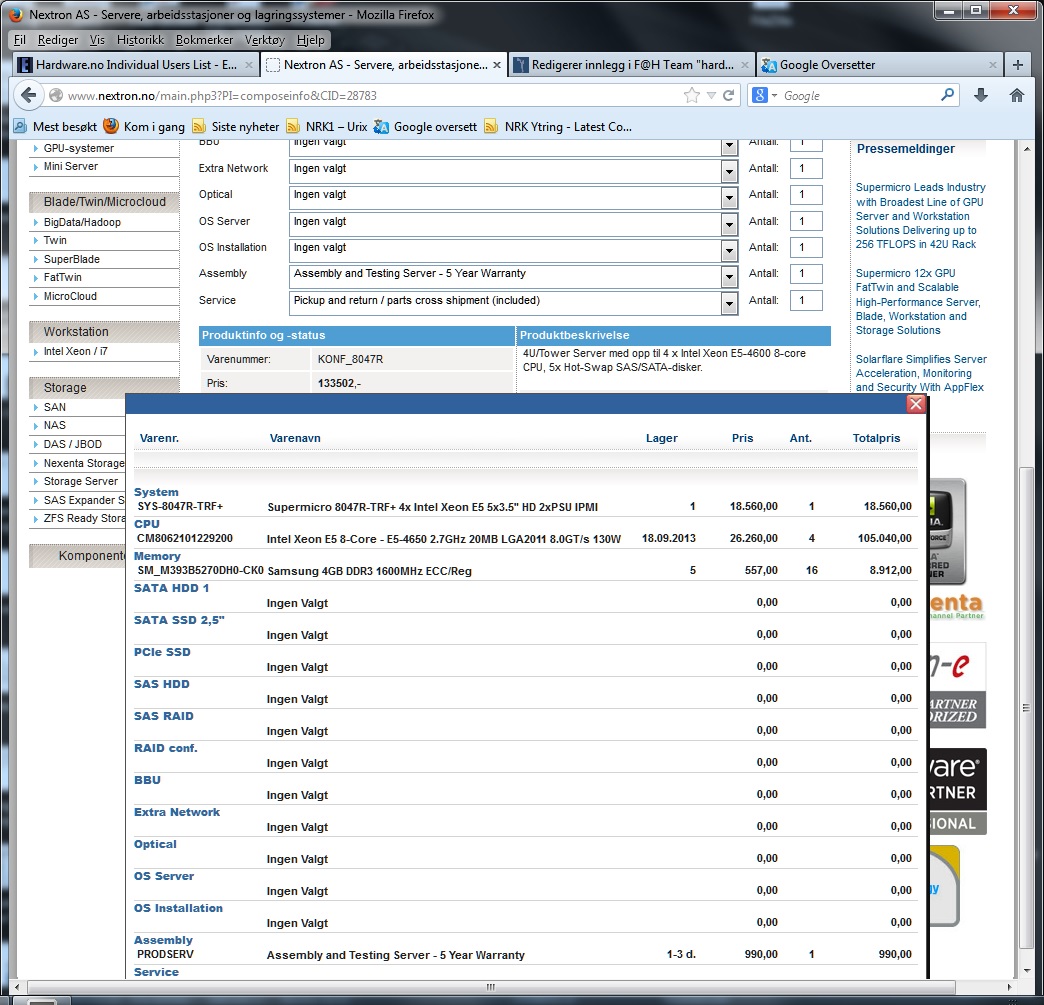Open the Vis menu

tap(97, 40)
